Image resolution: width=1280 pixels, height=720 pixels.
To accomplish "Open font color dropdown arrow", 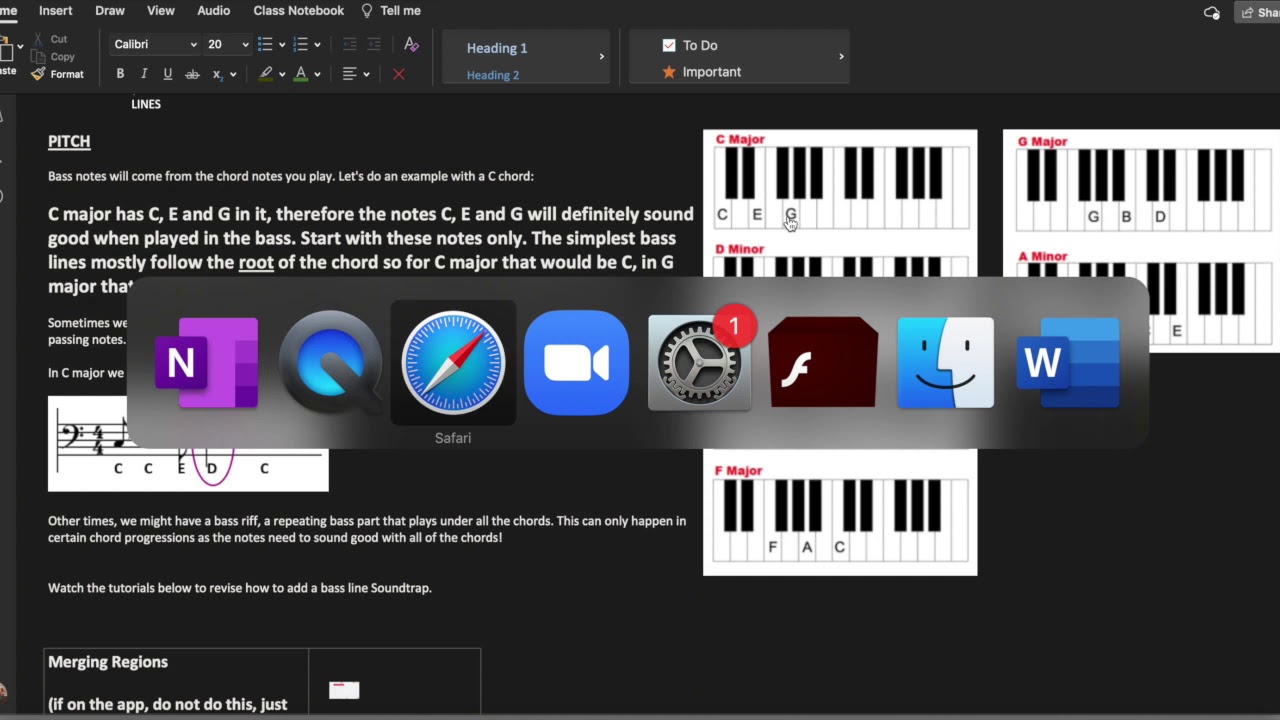I will (x=317, y=74).
